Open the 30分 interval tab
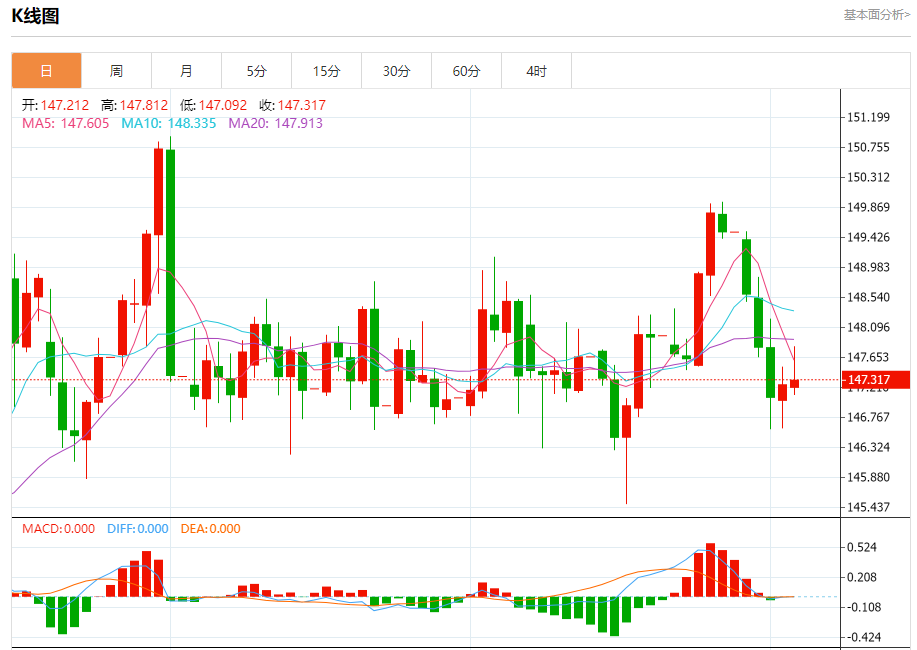Screen dimensions: 917x650 pyautogui.click(x=397, y=71)
